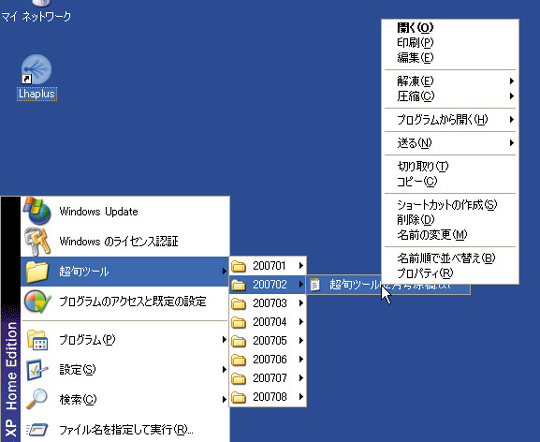
Task: Click the プログラムのアクセスと既定の設定 label
Action: coord(133,301)
